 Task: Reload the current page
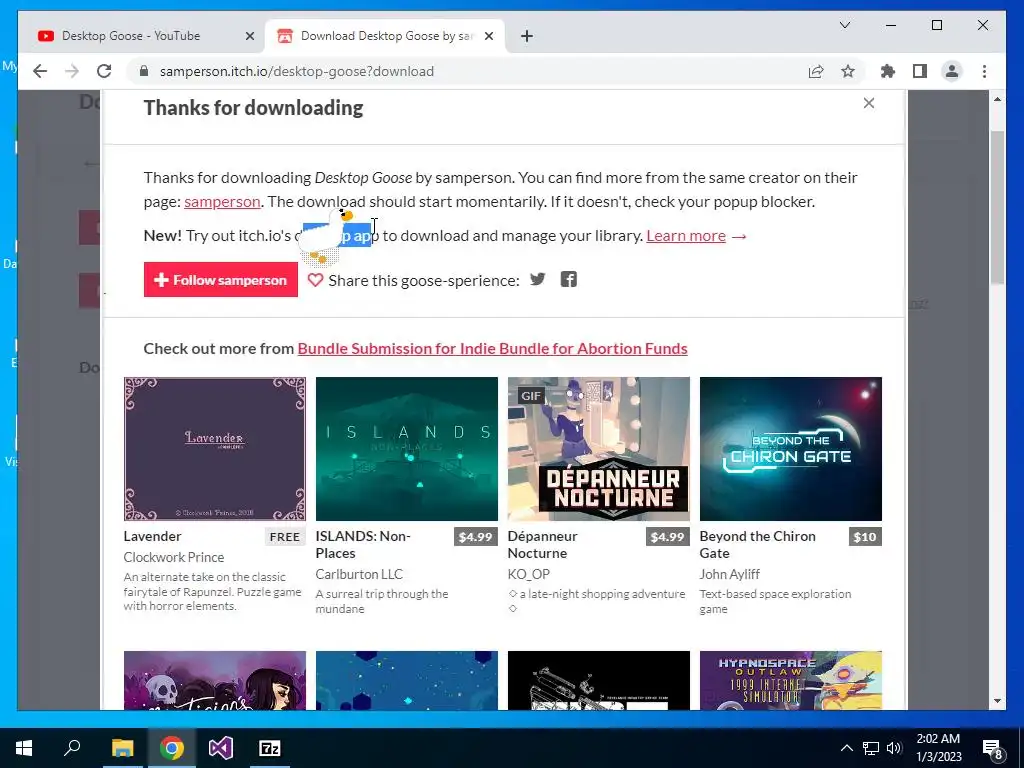(104, 71)
